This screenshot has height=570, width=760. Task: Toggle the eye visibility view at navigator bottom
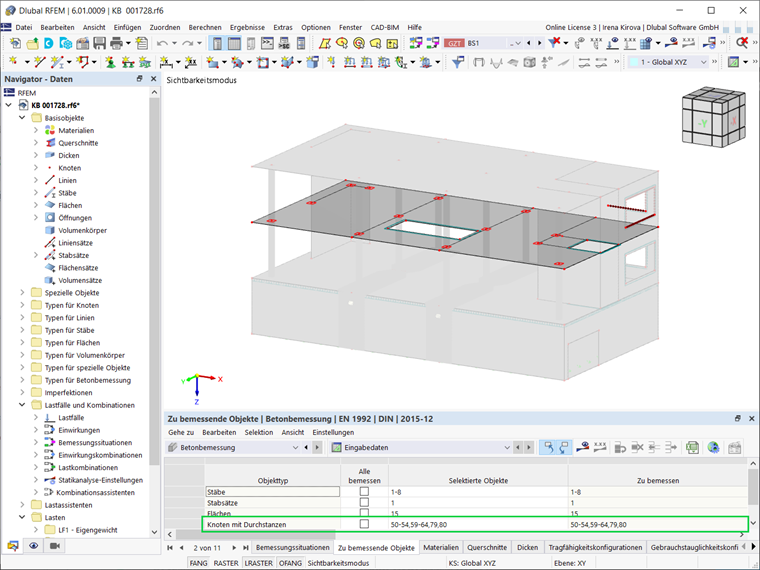(x=33, y=546)
